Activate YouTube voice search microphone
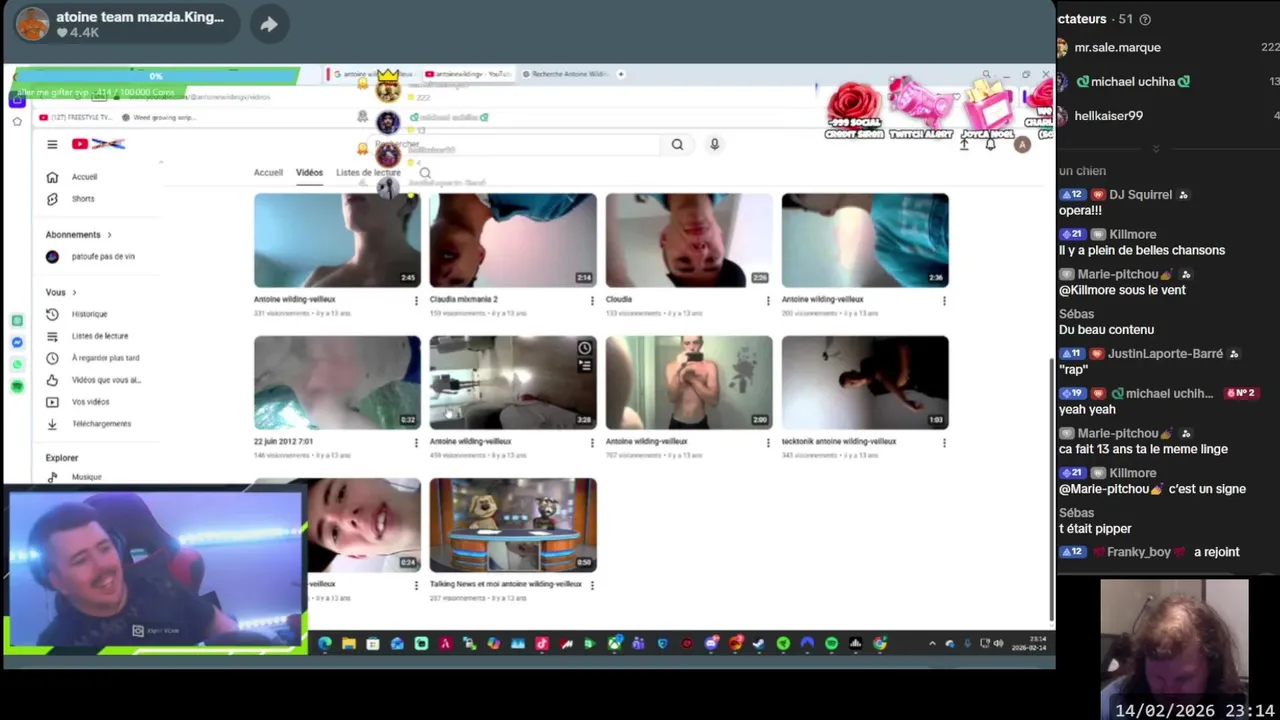 (x=714, y=144)
